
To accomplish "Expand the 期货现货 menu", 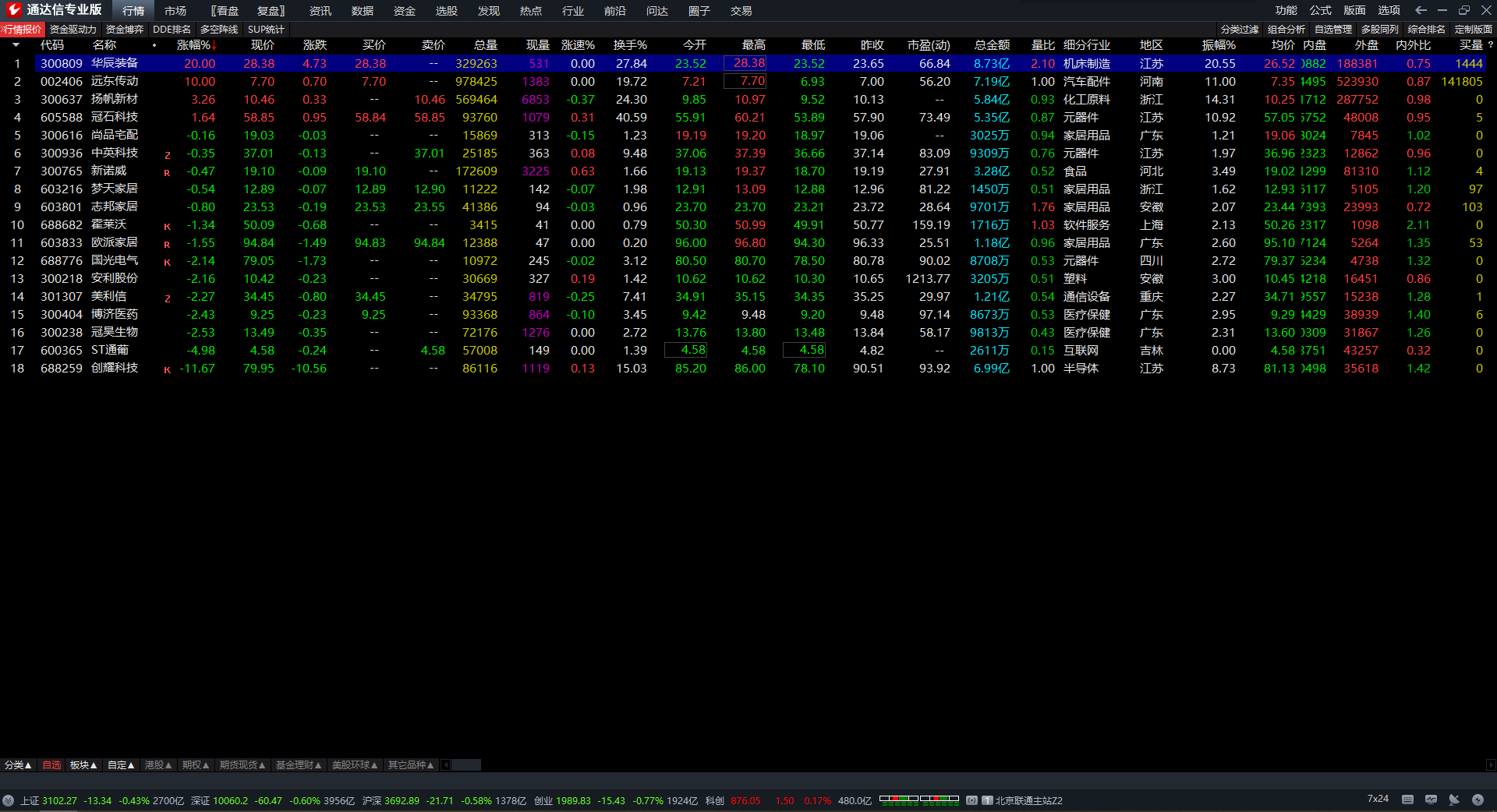I will 242,765.
